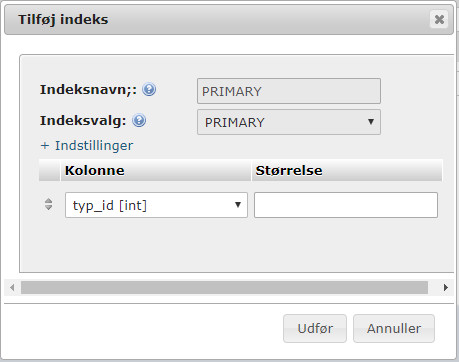Open the Indeksvalg PRIMARY dropdown
This screenshot has width=459, height=362.
[x=289, y=122]
